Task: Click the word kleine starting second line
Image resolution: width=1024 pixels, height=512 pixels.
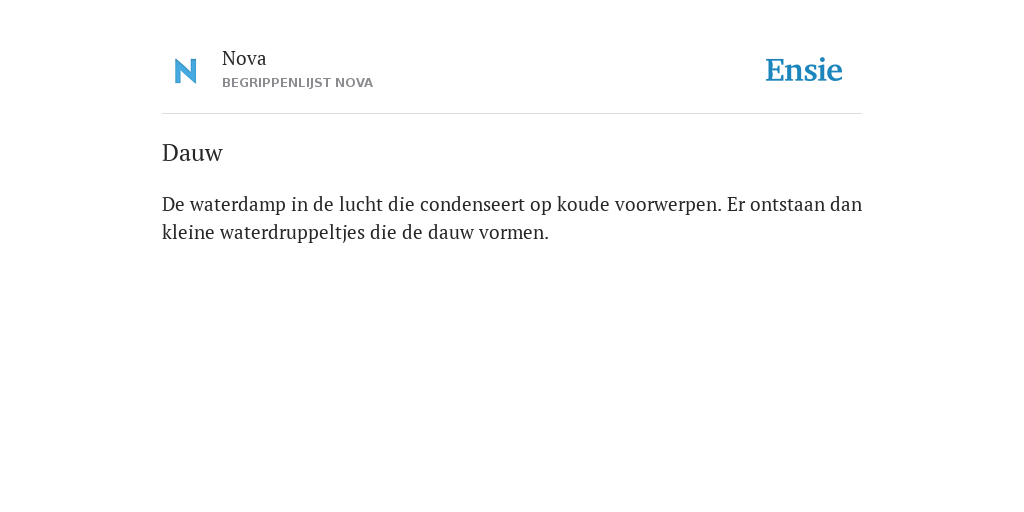Action: tap(188, 233)
